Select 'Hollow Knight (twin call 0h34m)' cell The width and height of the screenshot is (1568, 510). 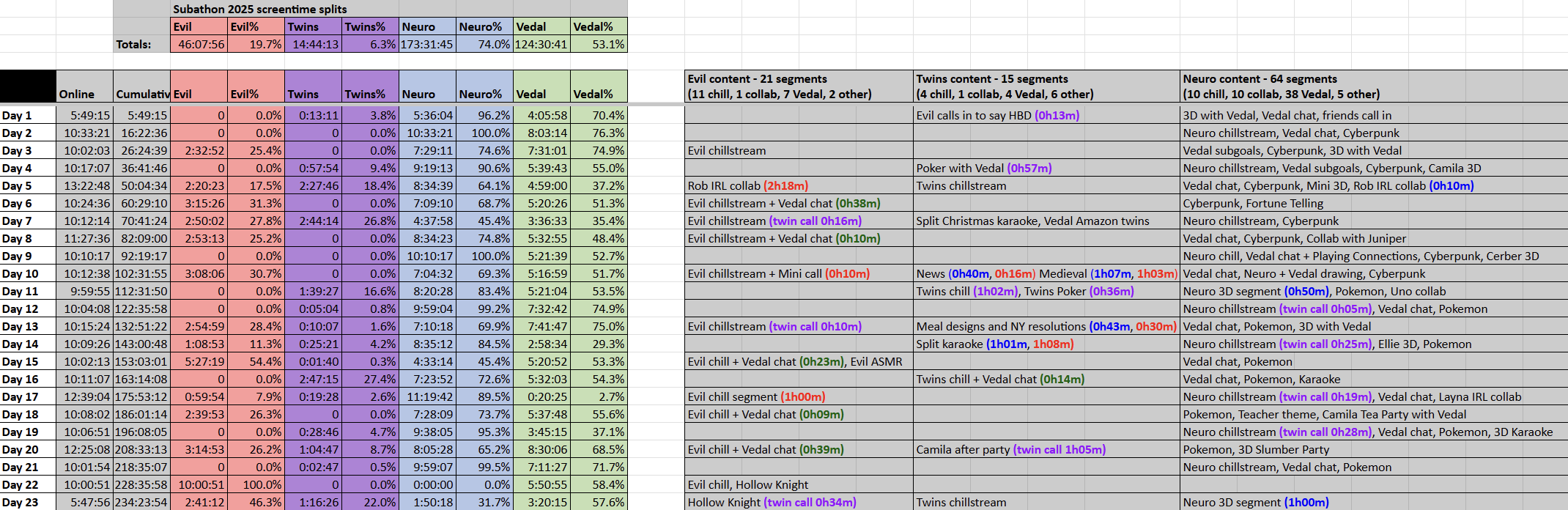[799, 502]
